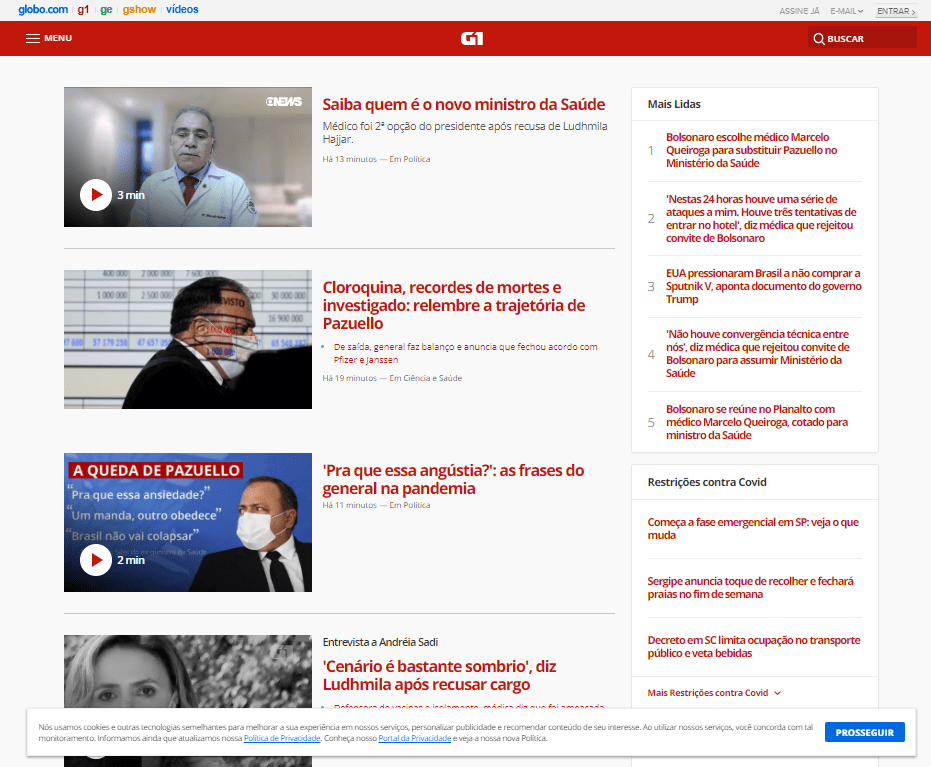Click the ENTRAR login button
931x767 pixels.
(x=896, y=11)
